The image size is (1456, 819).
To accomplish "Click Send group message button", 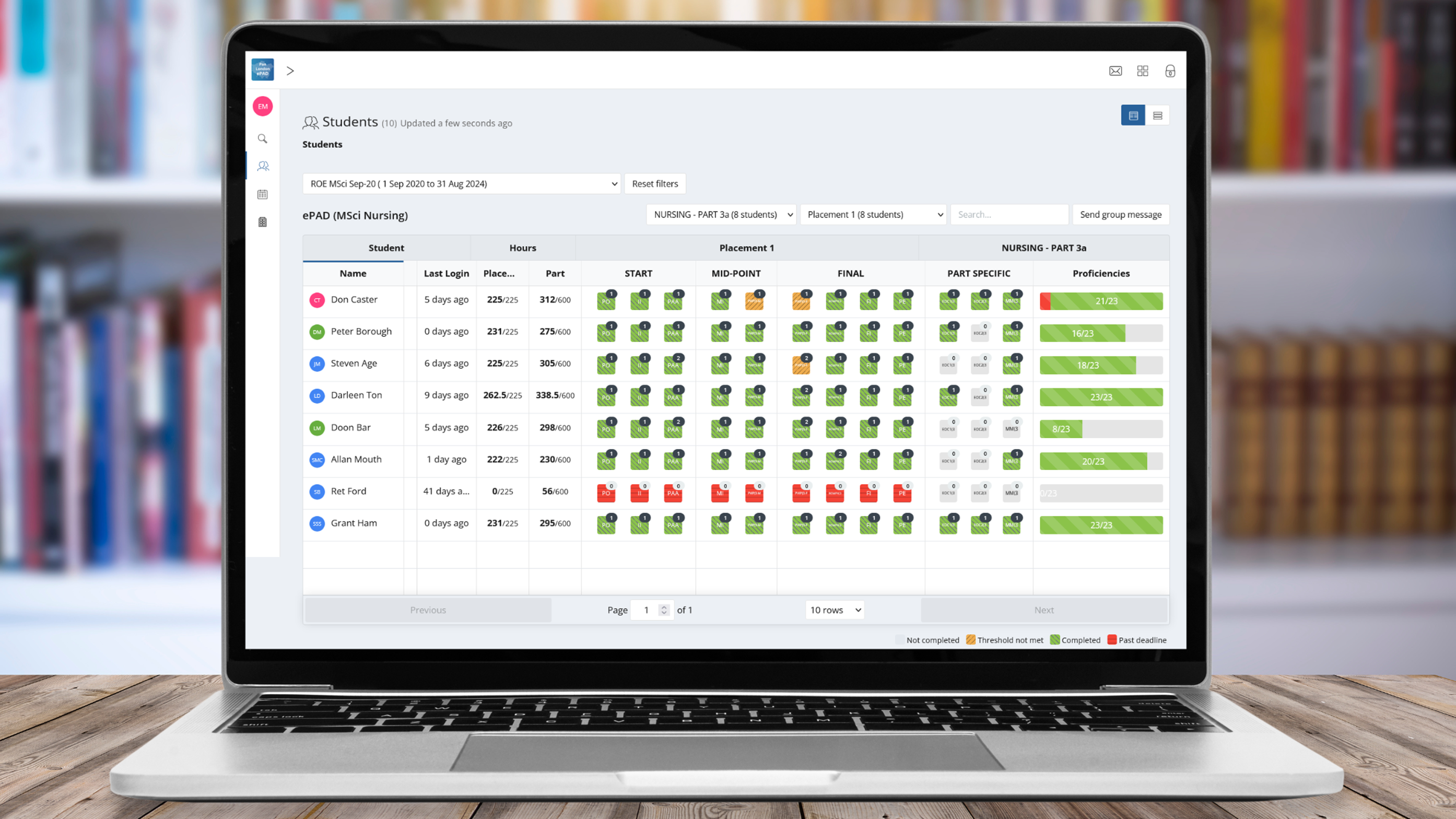I will tap(1120, 214).
